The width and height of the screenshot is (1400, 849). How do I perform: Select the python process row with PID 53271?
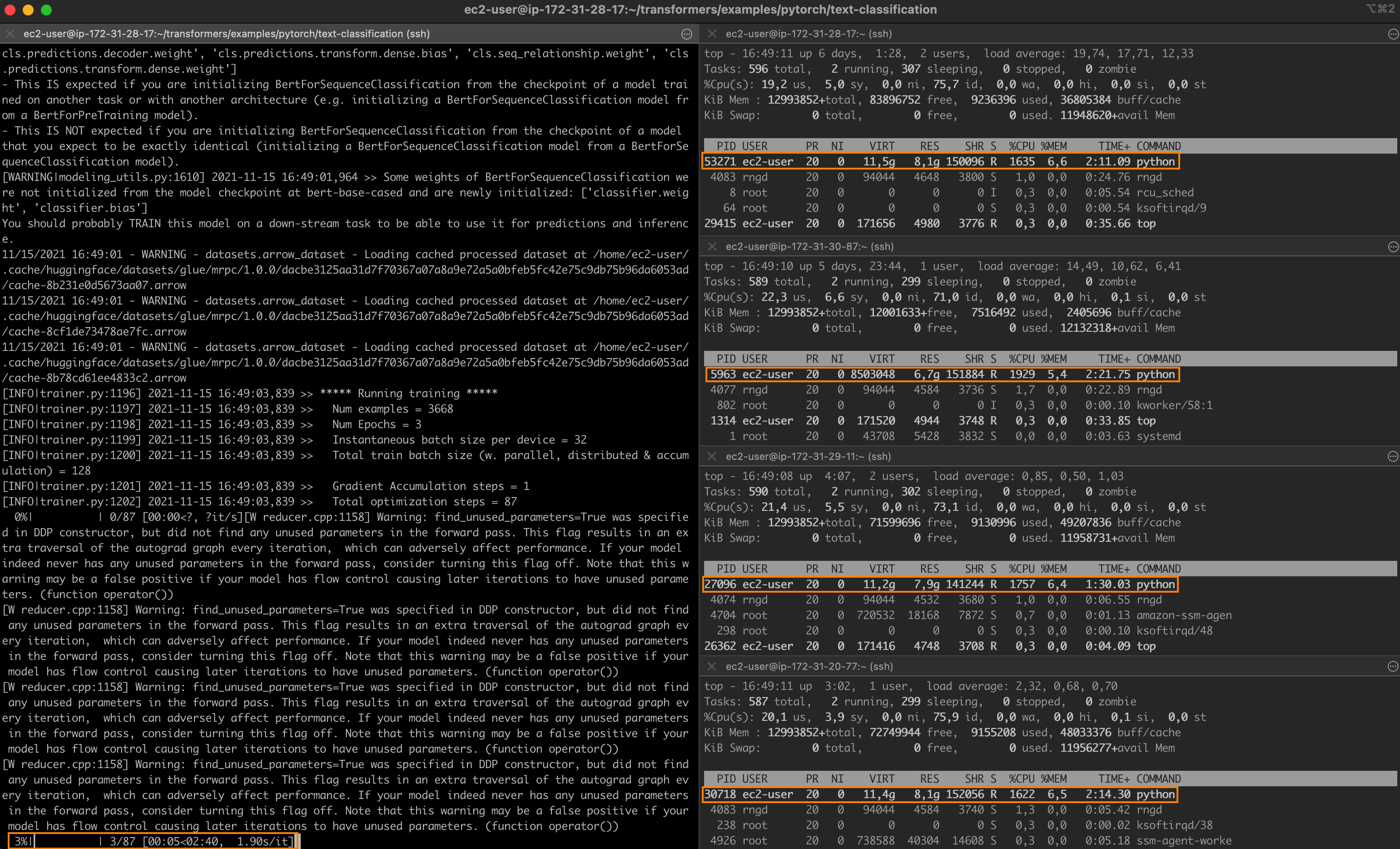tap(940, 161)
